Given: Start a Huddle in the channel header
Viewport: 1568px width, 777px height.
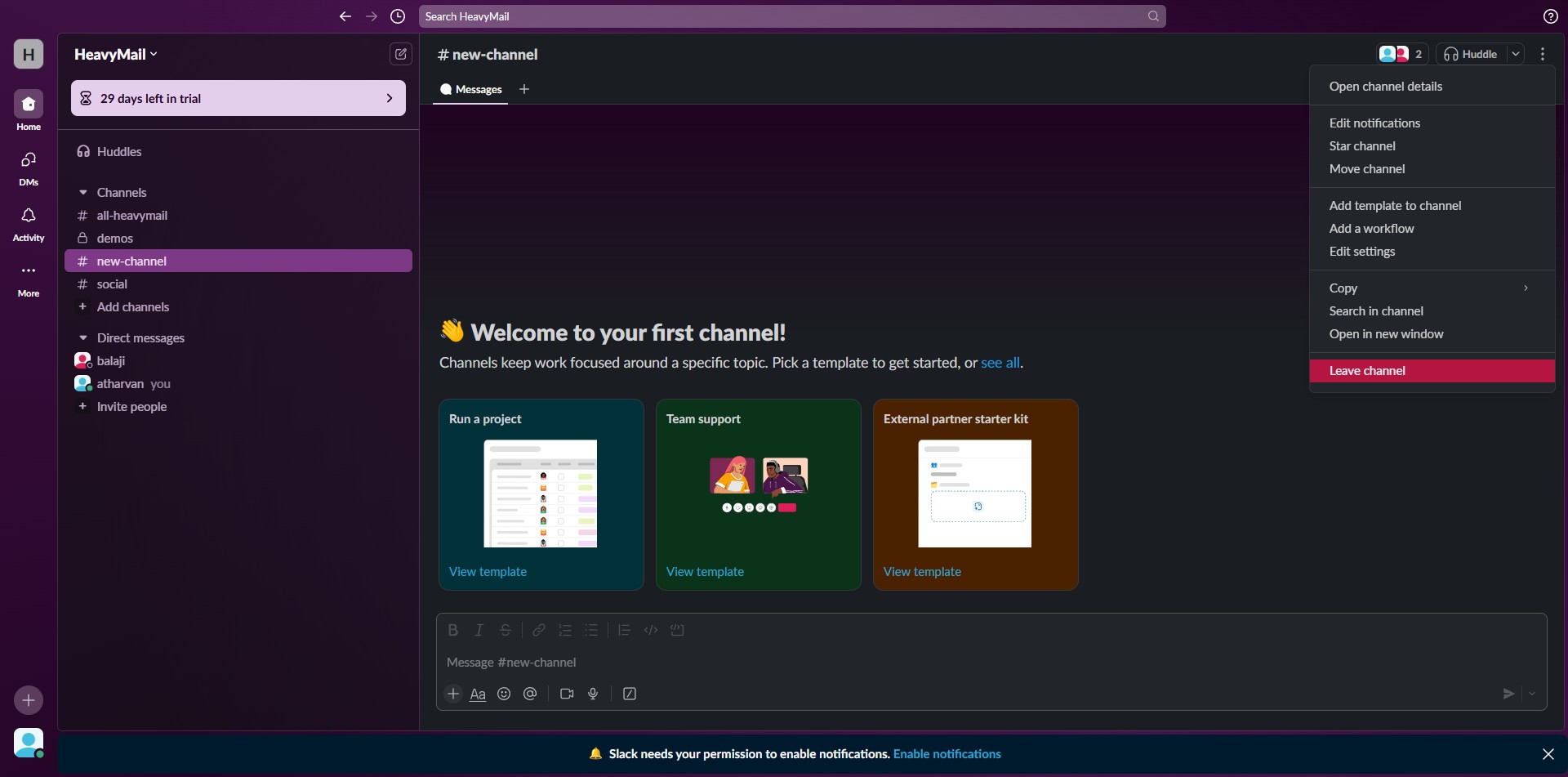Looking at the screenshot, I should pyautogui.click(x=1471, y=54).
